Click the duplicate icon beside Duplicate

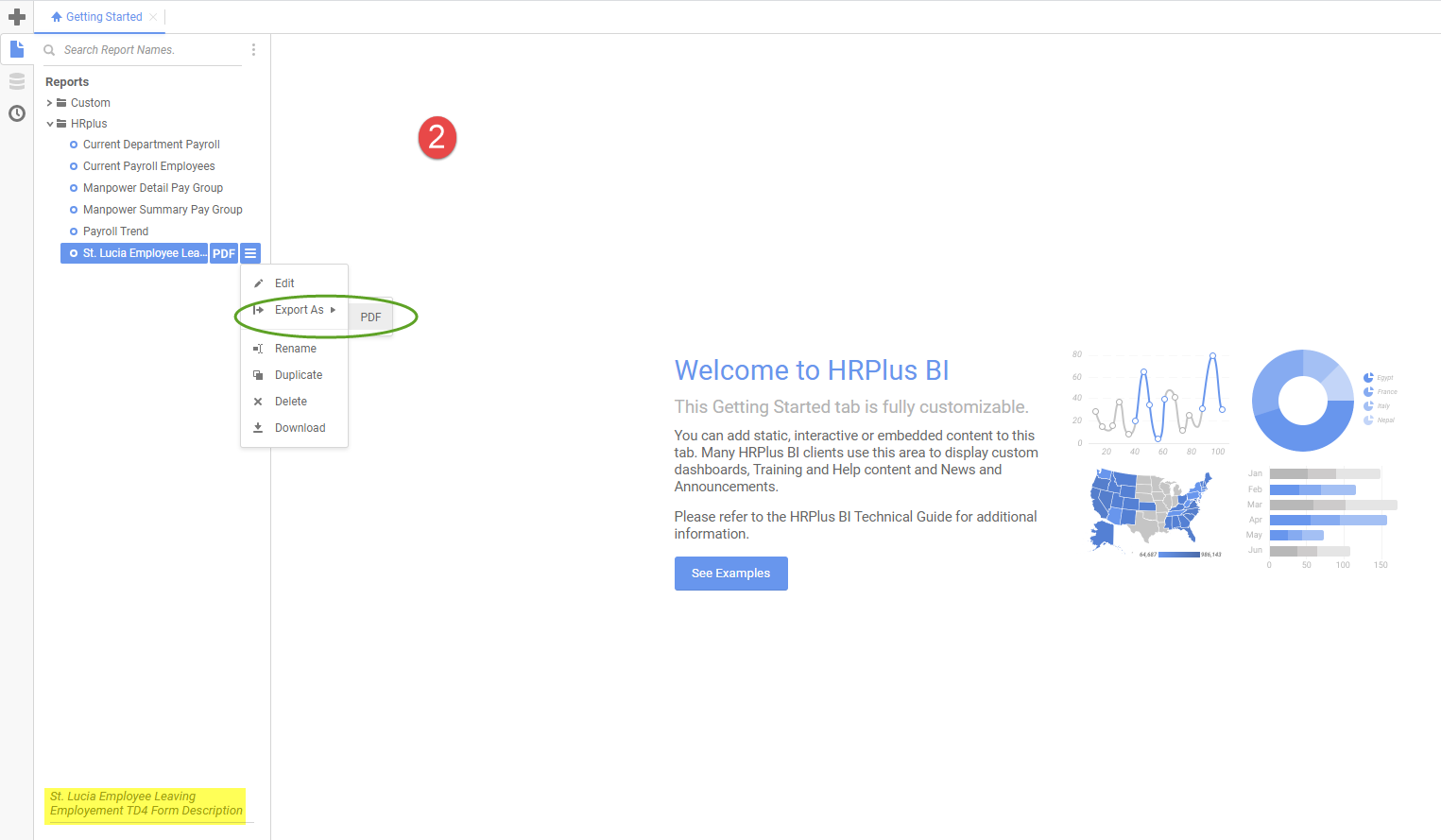[x=258, y=375]
